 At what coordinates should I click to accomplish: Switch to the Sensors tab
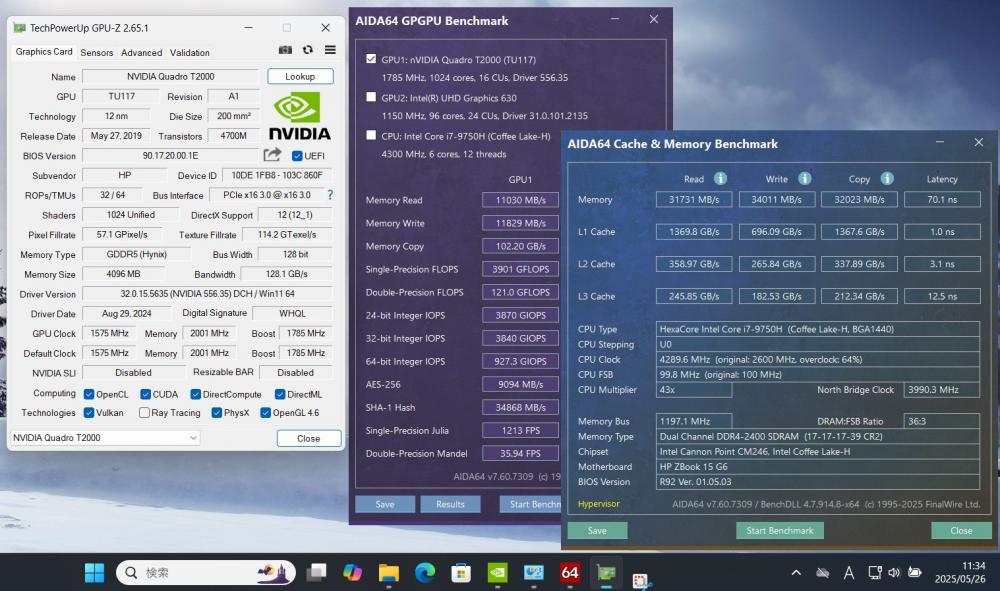[x=97, y=52]
